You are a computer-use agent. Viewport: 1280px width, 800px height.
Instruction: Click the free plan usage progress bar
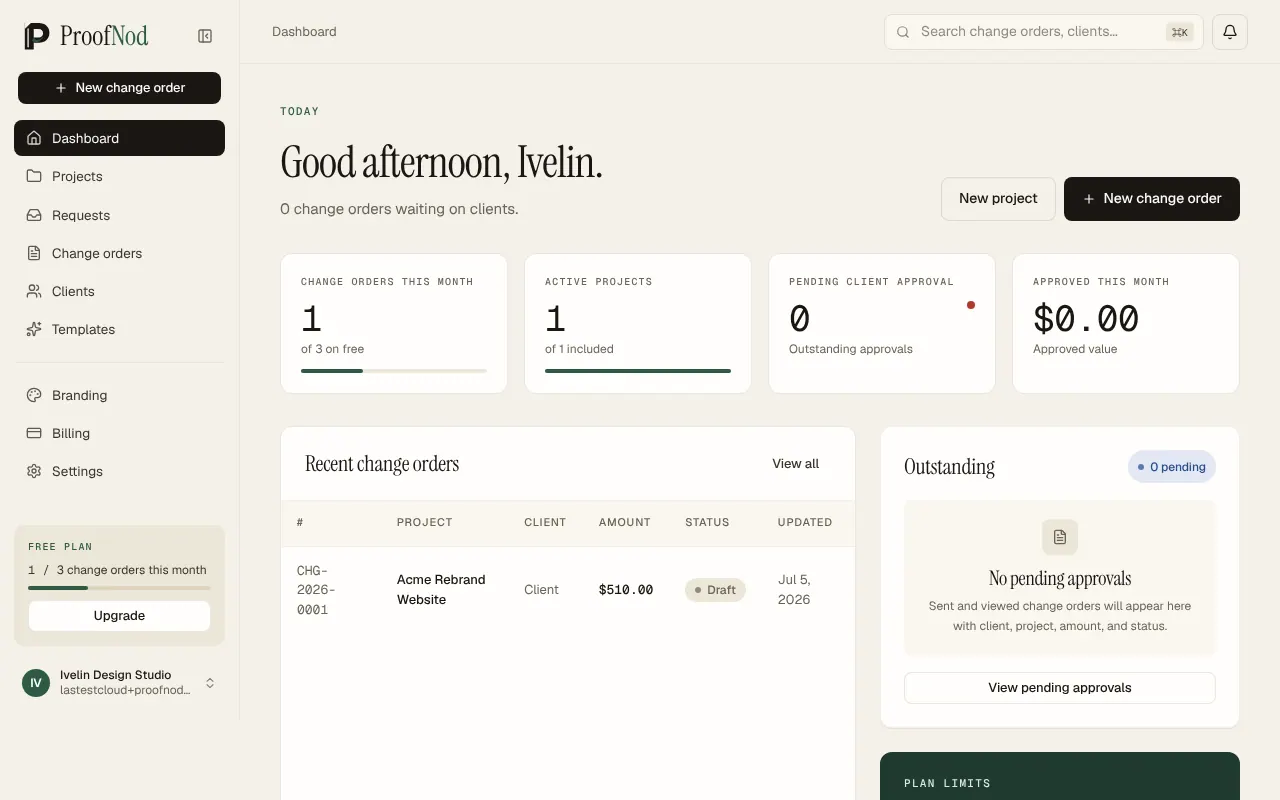click(119, 588)
